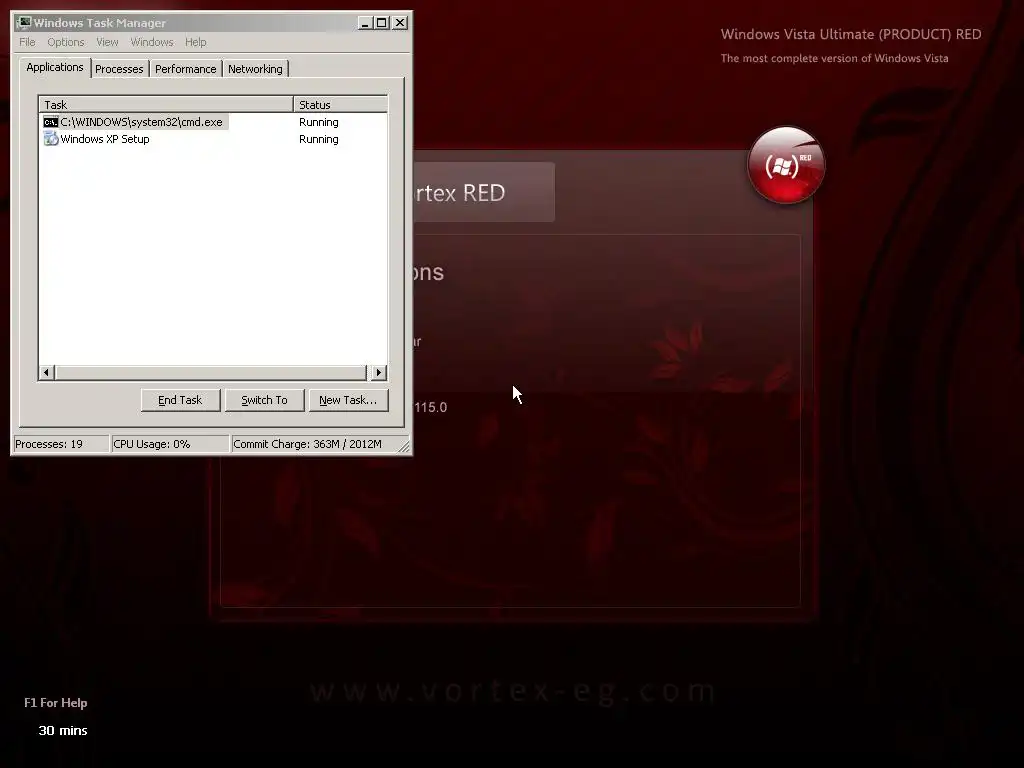Click the CPU Usage: 0% status entry
Image resolution: width=1024 pixels, height=768 pixels.
coord(170,444)
